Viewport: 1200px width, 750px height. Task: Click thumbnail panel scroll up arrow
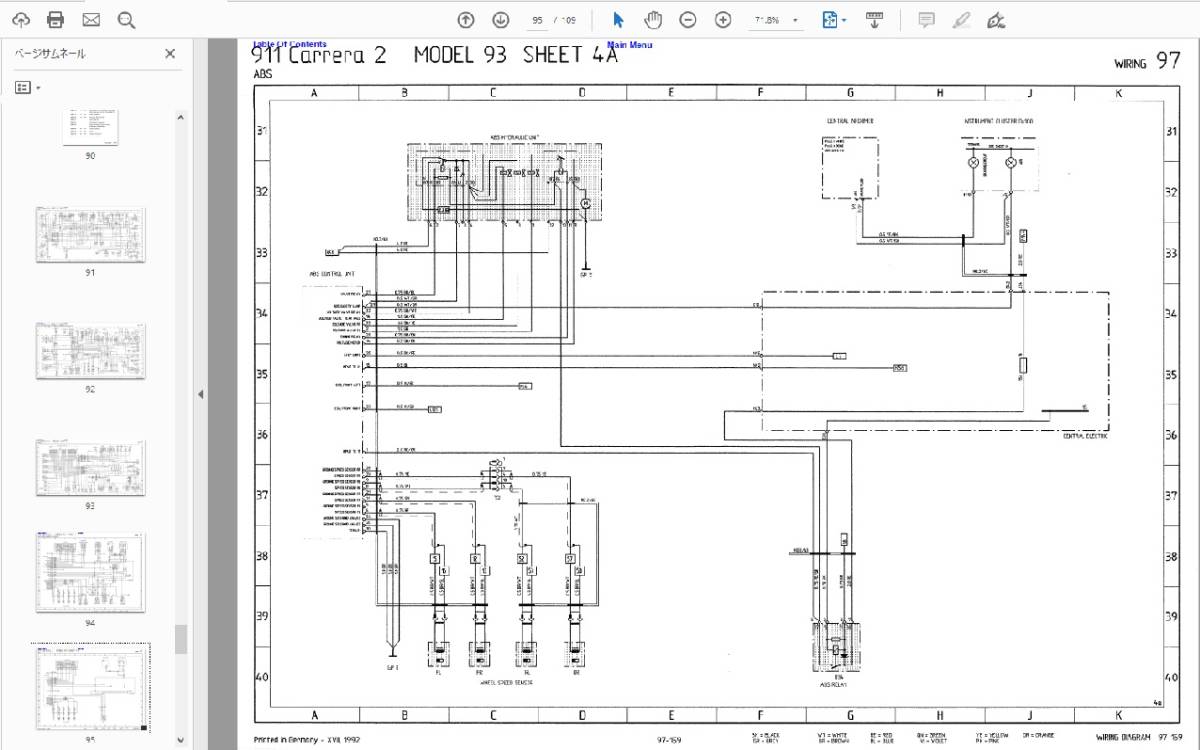click(x=181, y=117)
